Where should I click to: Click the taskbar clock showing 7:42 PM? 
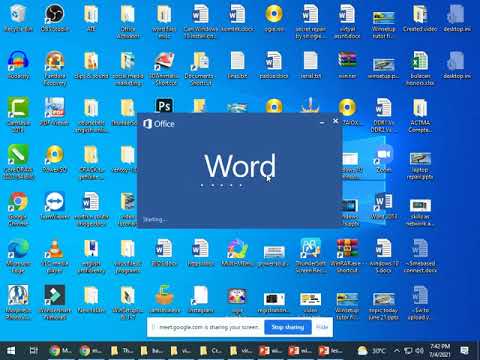tap(440, 351)
